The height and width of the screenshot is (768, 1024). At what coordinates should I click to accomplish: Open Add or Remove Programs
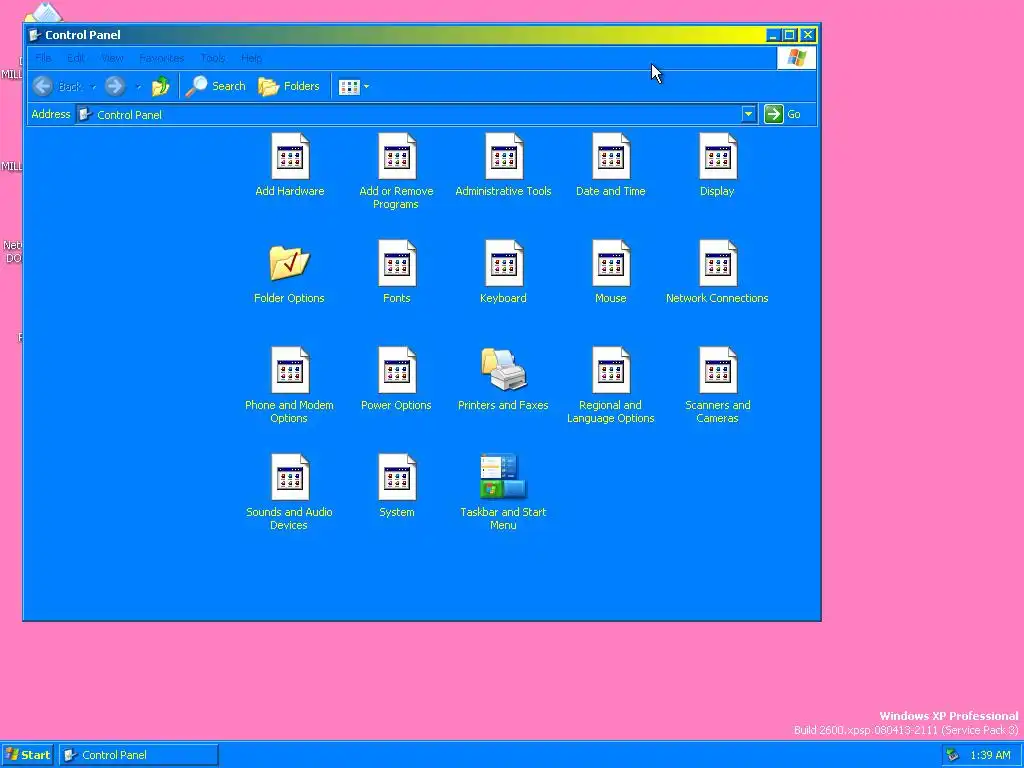click(x=396, y=171)
